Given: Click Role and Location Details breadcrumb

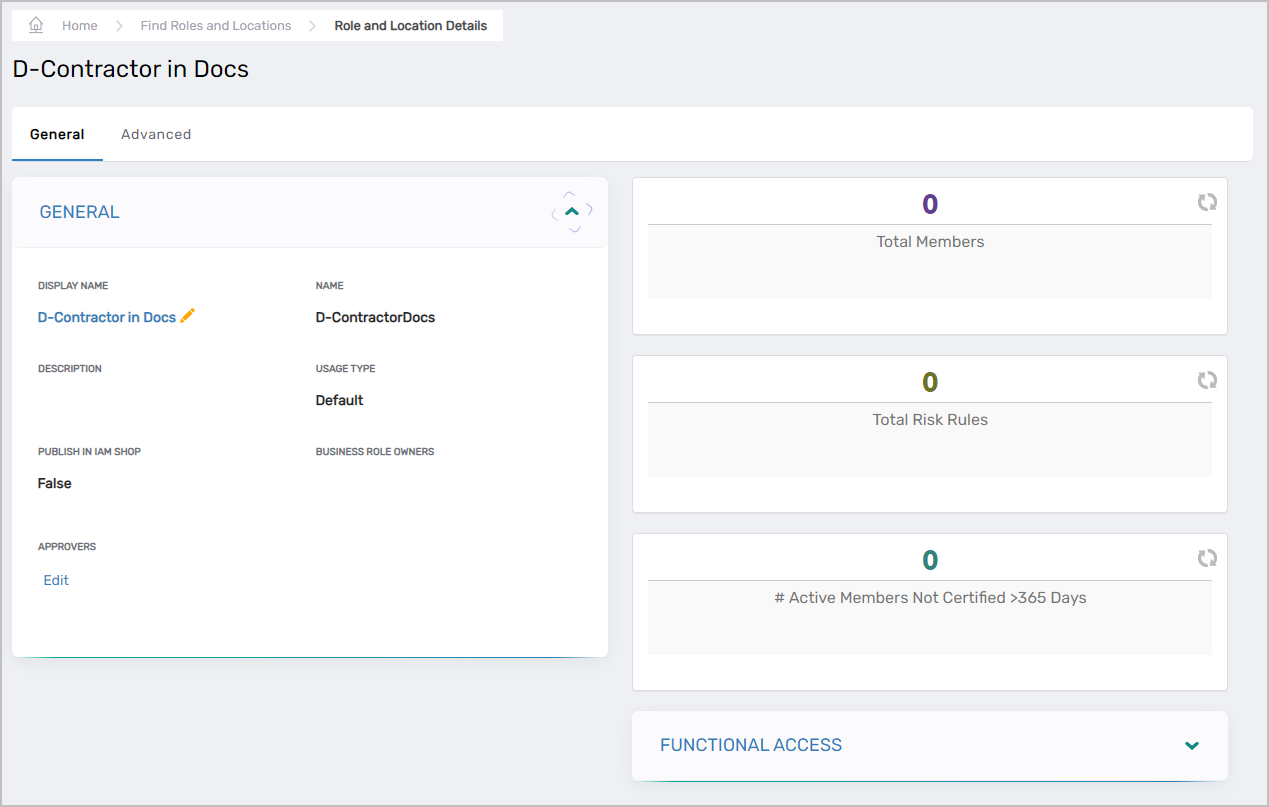Looking at the screenshot, I should 410,26.
